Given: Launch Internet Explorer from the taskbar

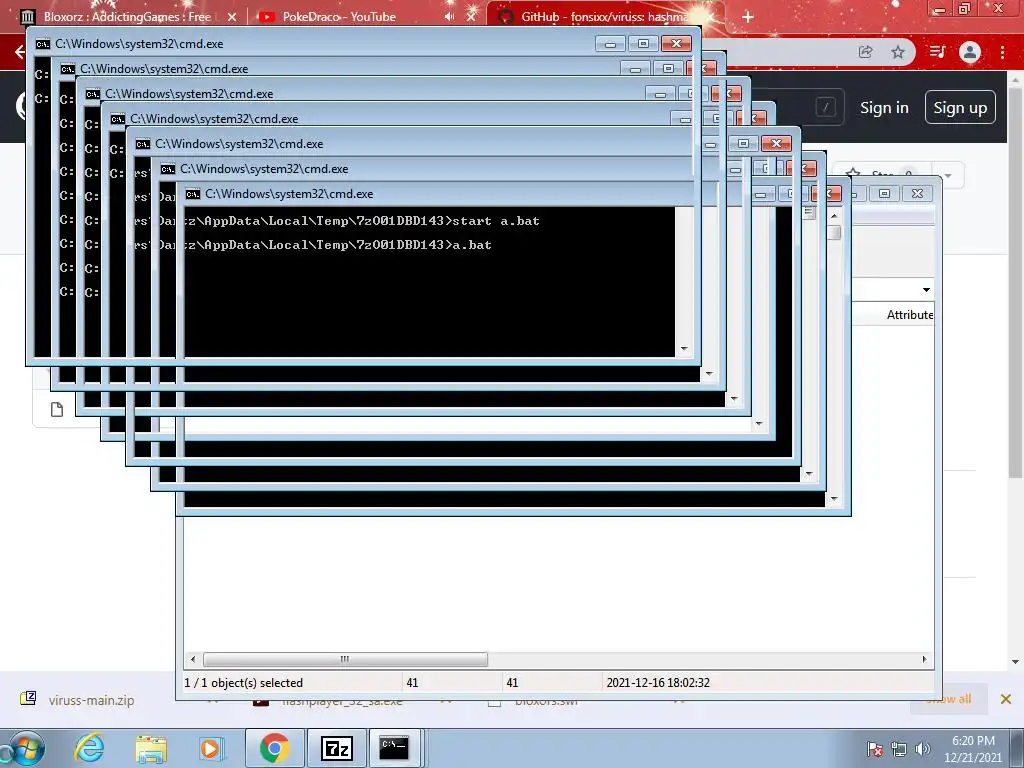Looking at the screenshot, I should click(x=89, y=748).
